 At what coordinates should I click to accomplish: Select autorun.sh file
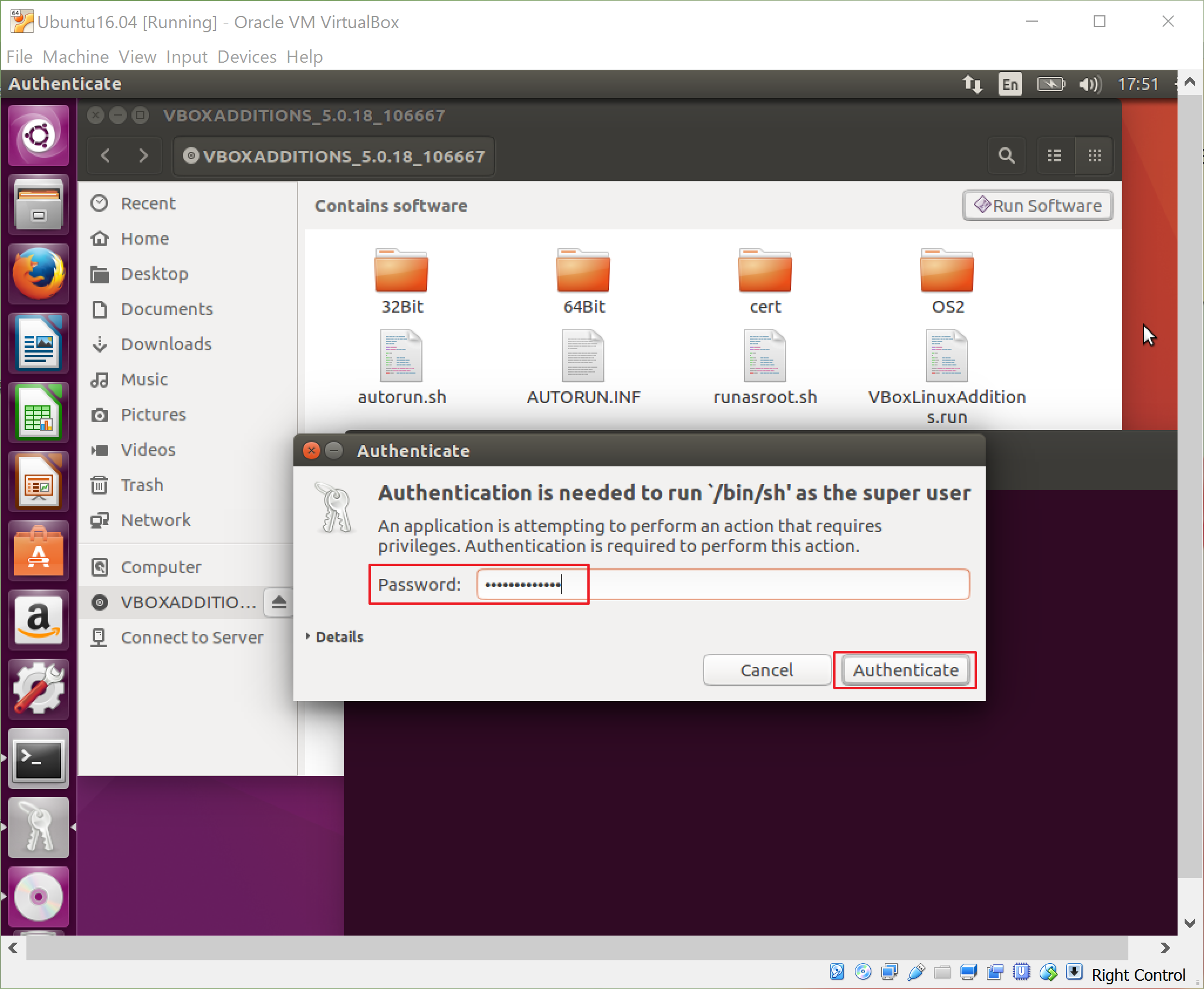tap(402, 368)
